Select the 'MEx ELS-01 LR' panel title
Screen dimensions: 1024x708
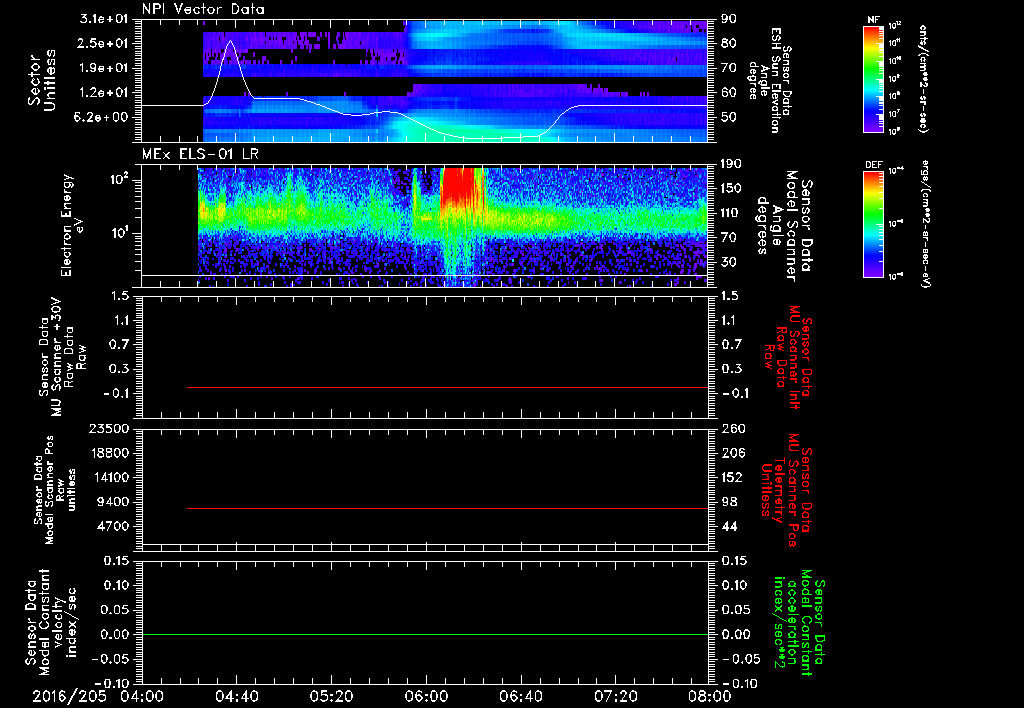pos(200,155)
